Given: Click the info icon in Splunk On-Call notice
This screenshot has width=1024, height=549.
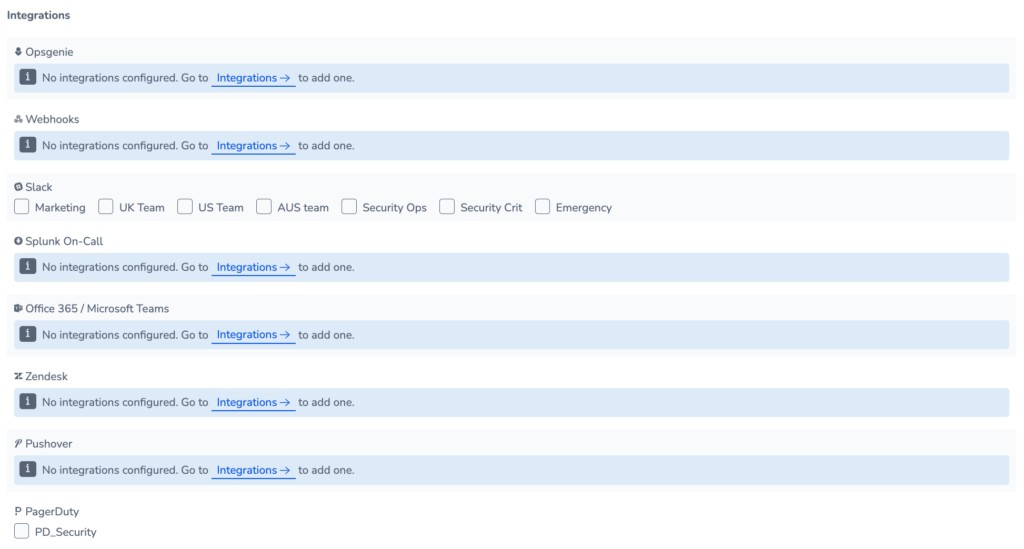Looking at the screenshot, I should point(27,266).
